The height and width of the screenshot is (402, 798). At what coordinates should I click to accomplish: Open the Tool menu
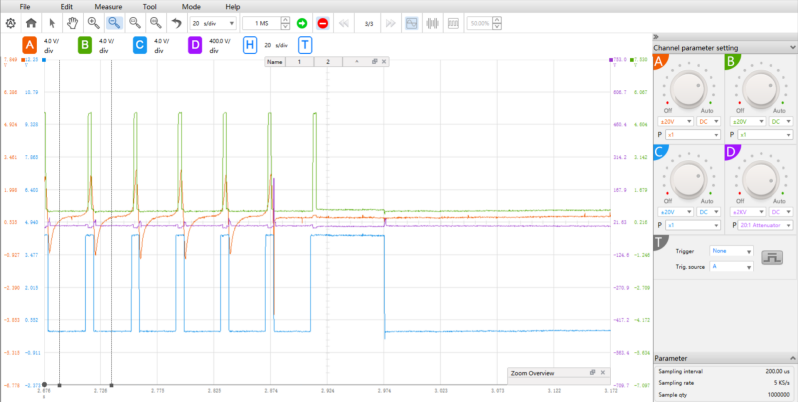pos(149,6)
